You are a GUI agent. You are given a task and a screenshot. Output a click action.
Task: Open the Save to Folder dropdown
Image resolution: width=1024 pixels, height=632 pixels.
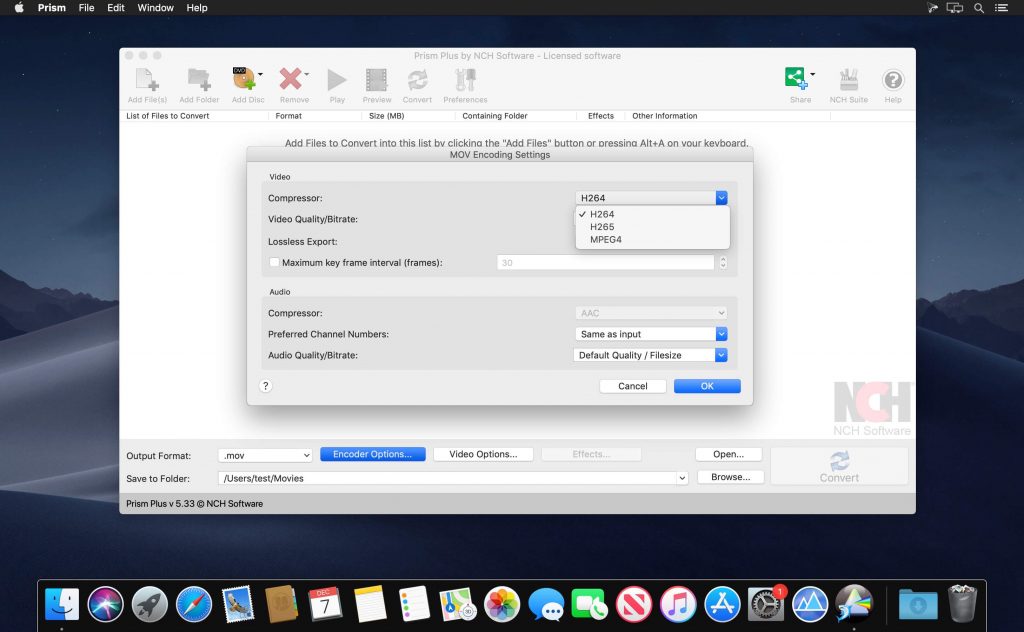pyautogui.click(x=682, y=479)
